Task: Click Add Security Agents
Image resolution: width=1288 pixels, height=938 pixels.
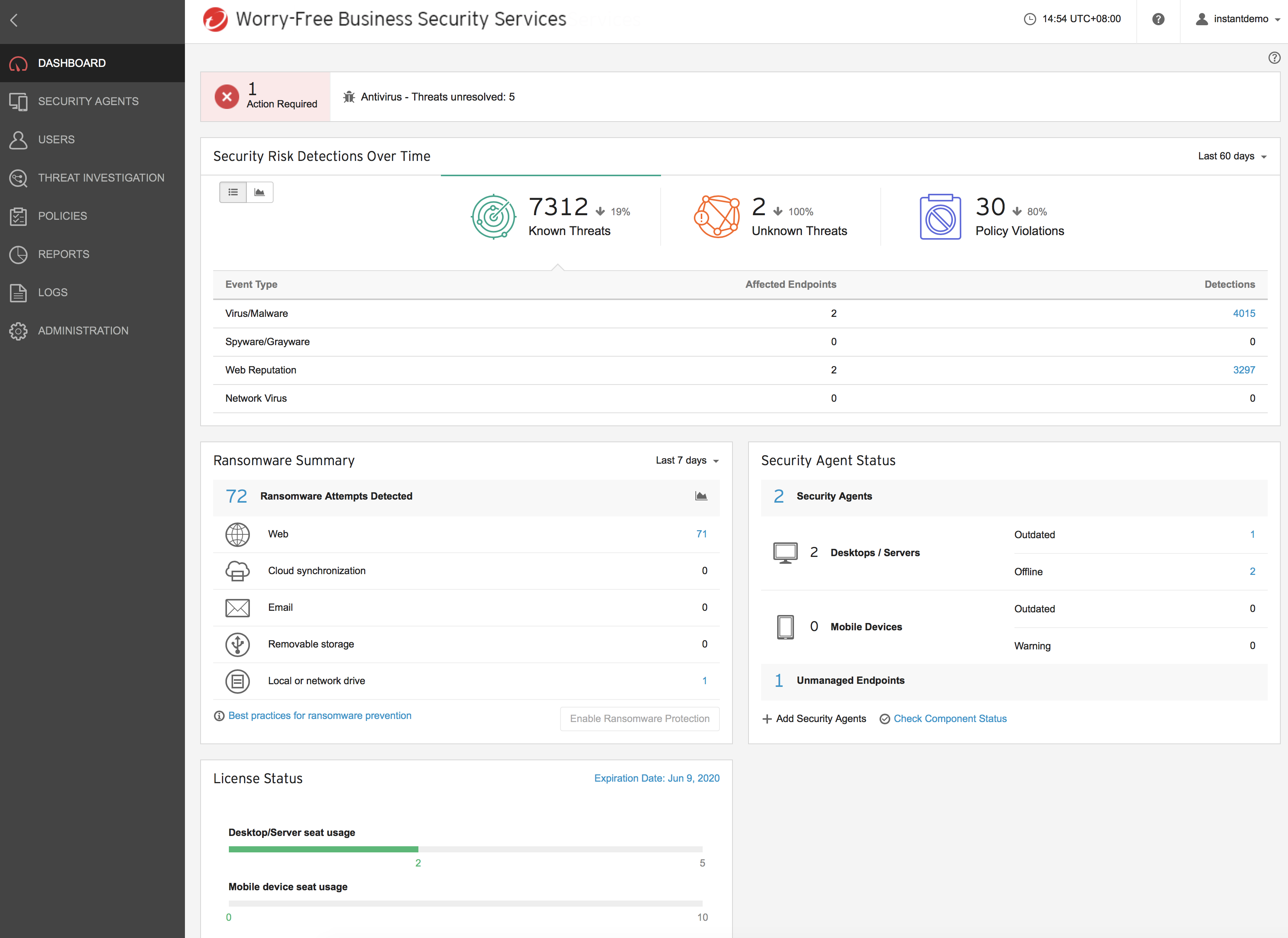Action: (814, 719)
